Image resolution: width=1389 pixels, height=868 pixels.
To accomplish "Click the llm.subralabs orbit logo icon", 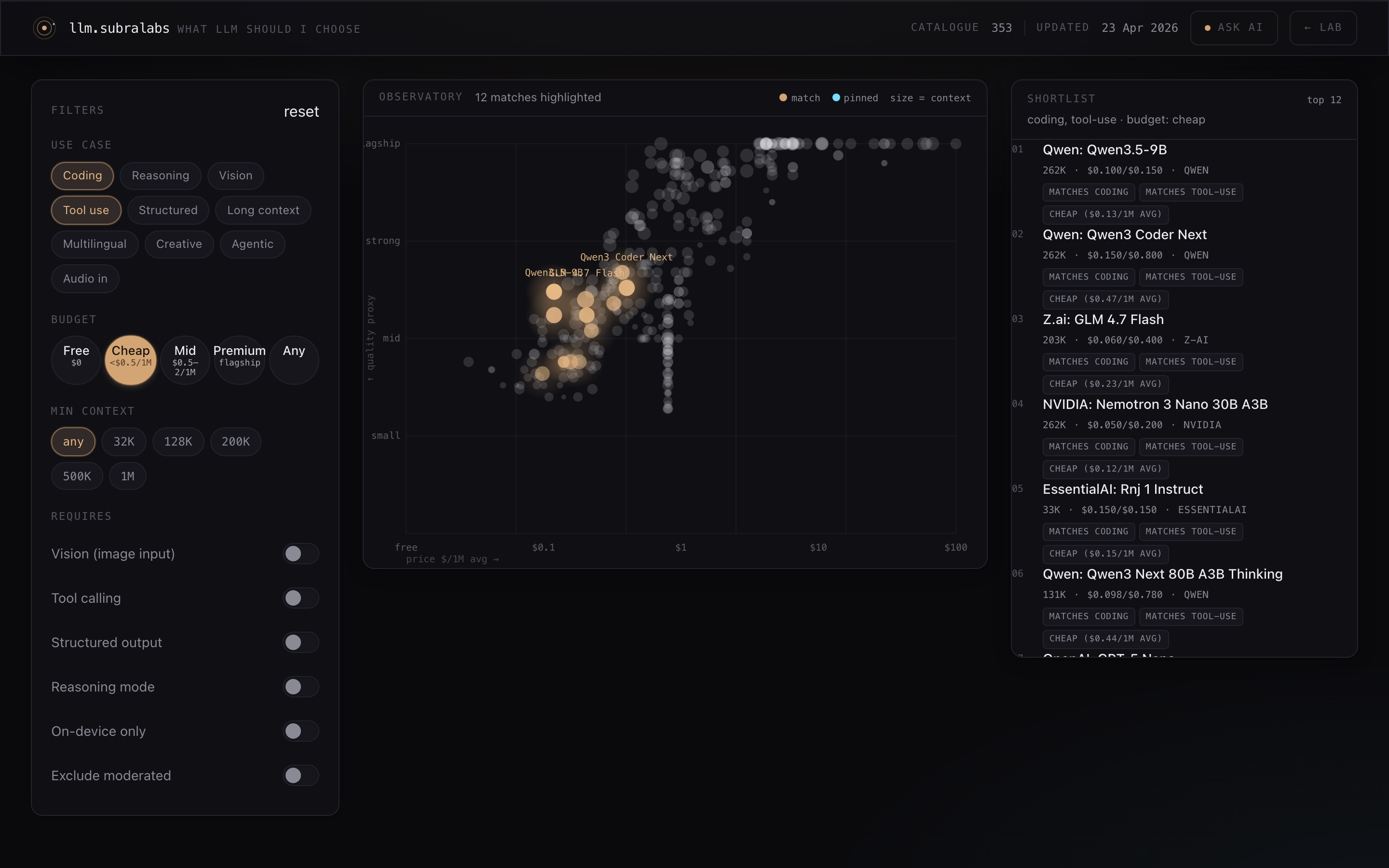I will (44, 27).
